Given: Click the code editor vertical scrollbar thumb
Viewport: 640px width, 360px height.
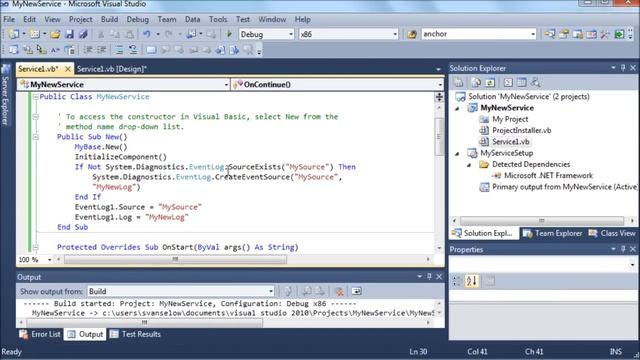Looking at the screenshot, I should coord(439,137).
